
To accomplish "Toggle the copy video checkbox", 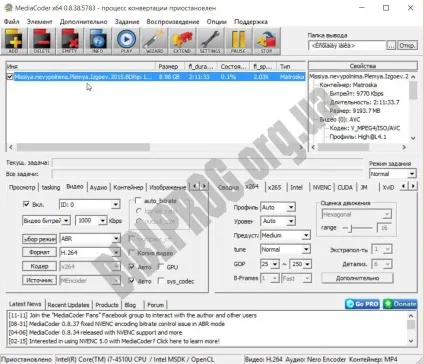I will pyautogui.click(x=132, y=252).
